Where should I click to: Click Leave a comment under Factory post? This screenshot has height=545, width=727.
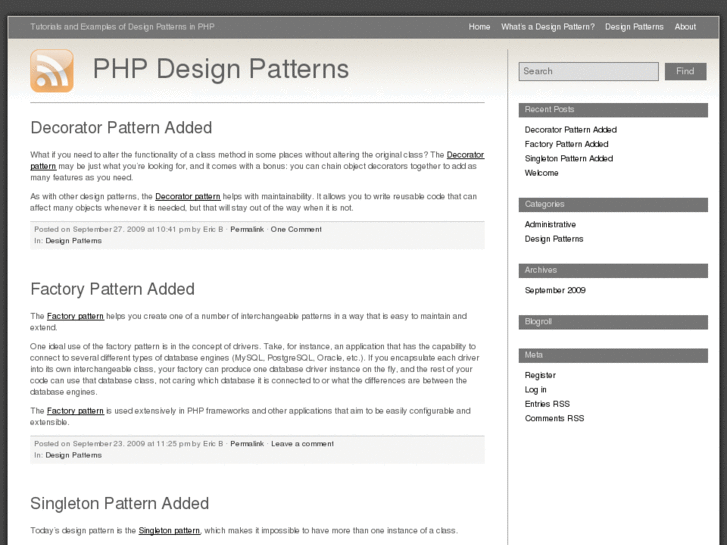[302, 443]
